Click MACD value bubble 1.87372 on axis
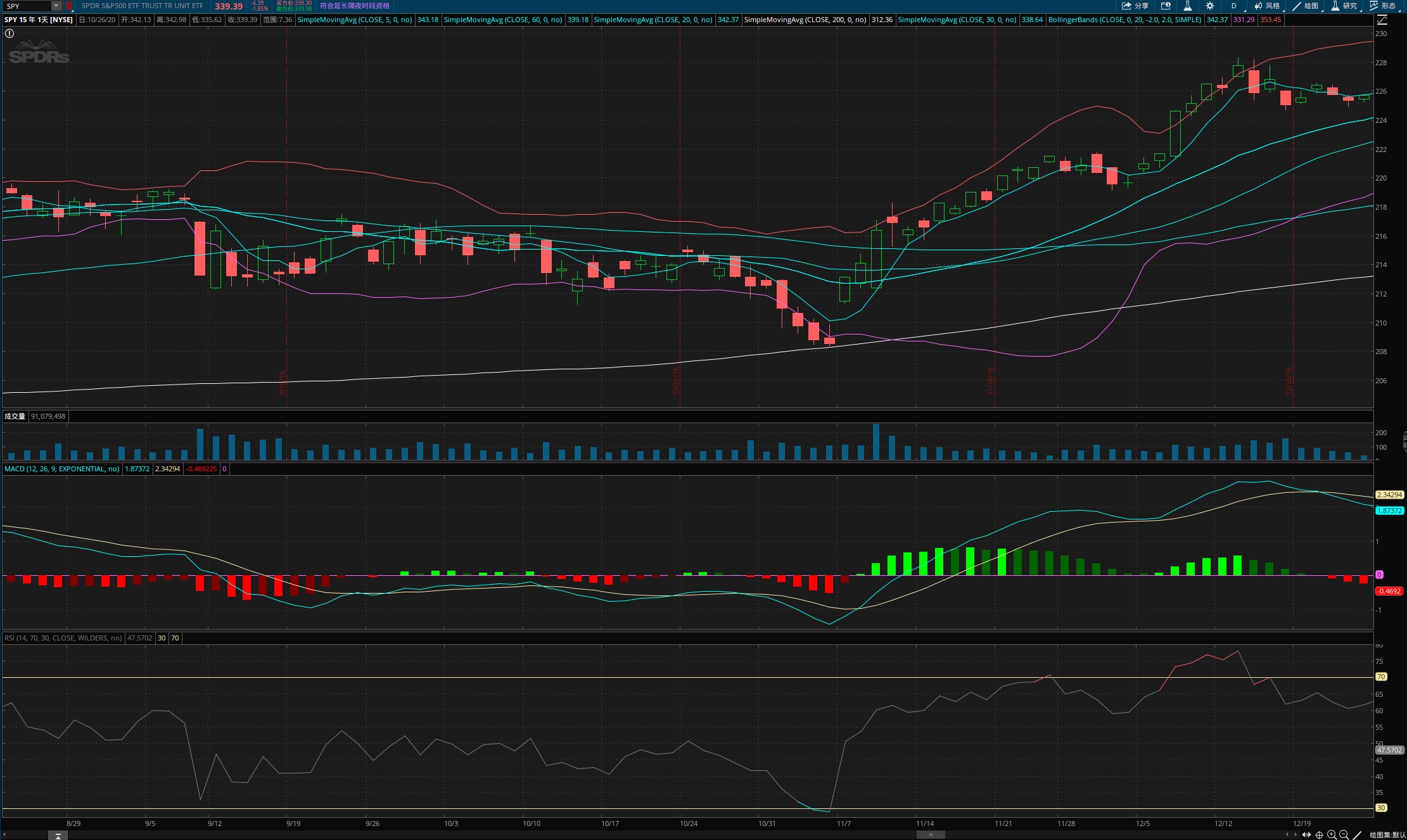Image resolution: width=1407 pixels, height=840 pixels. (x=1390, y=511)
